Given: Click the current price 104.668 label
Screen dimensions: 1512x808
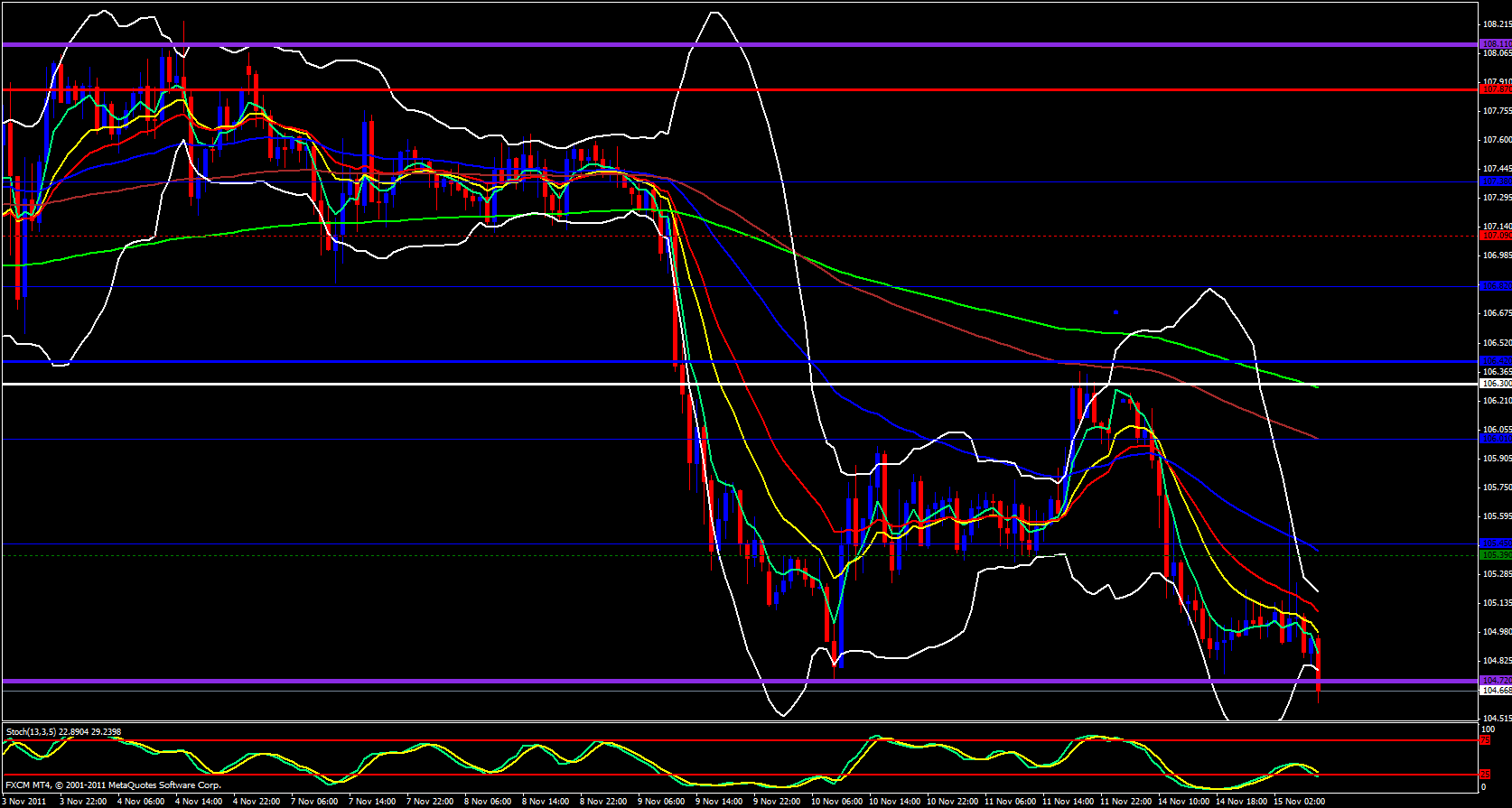Looking at the screenshot, I should (x=1496, y=691).
